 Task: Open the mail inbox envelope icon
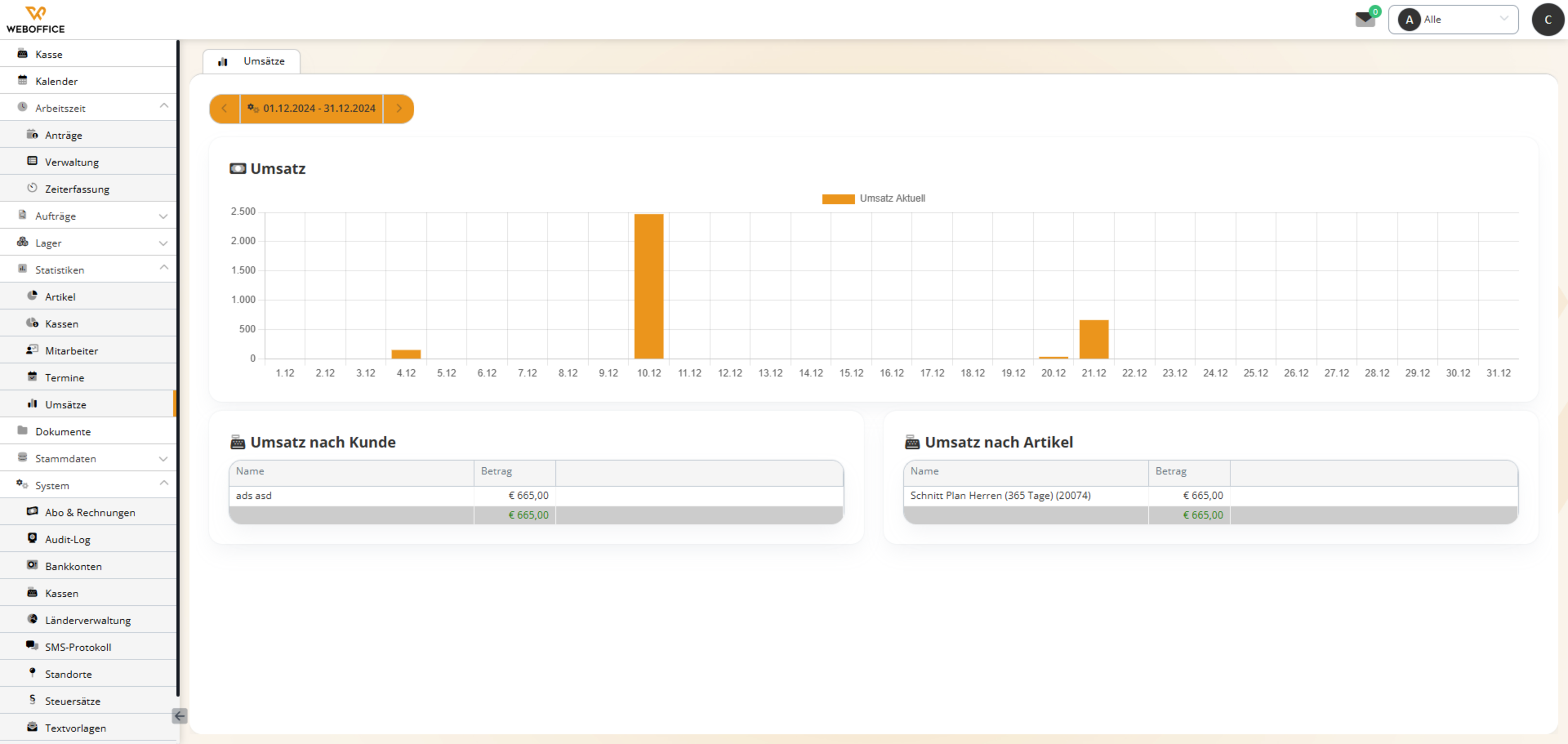click(1365, 20)
